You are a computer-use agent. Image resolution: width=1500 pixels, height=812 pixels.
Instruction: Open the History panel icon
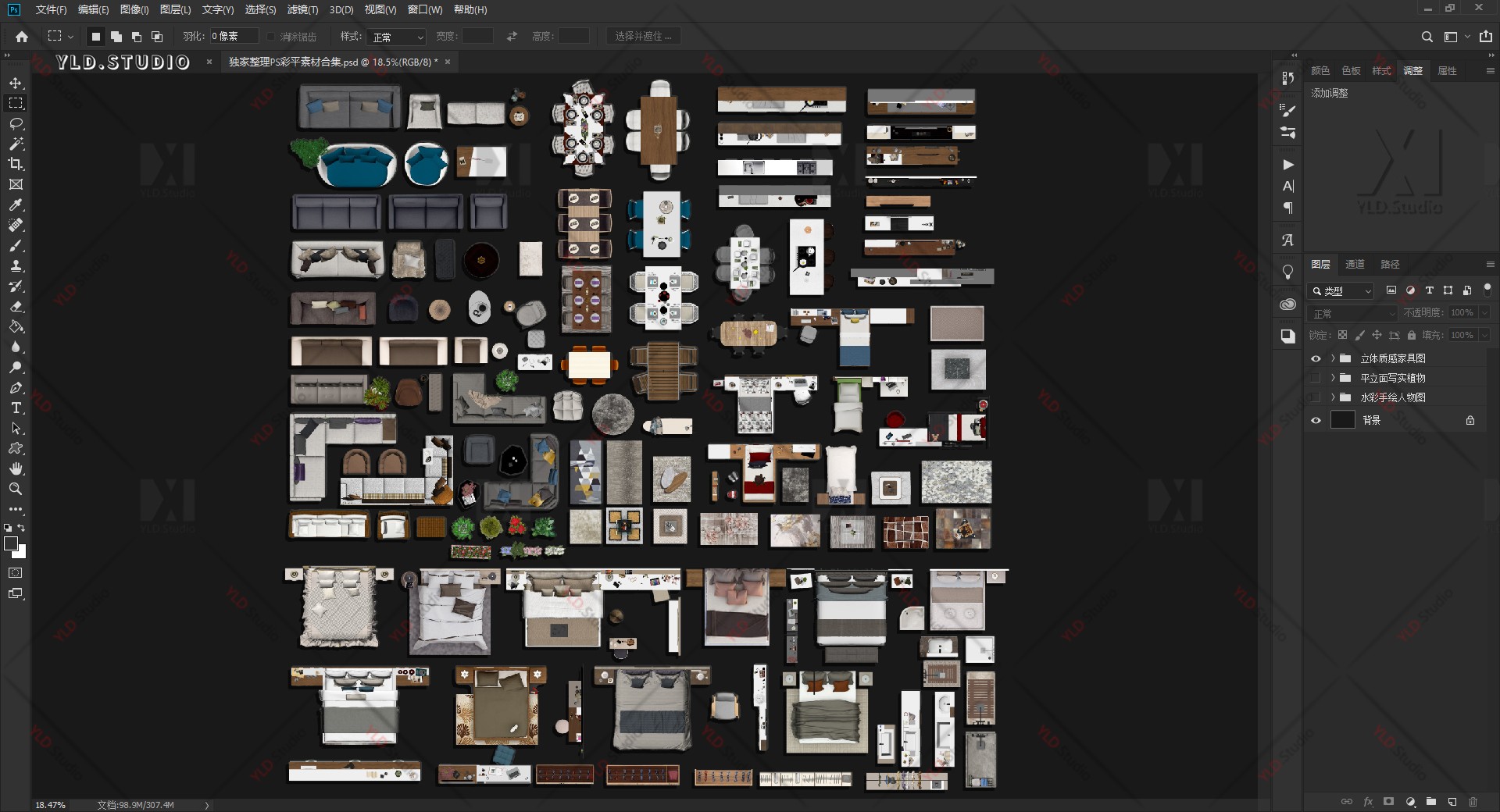(1288, 78)
